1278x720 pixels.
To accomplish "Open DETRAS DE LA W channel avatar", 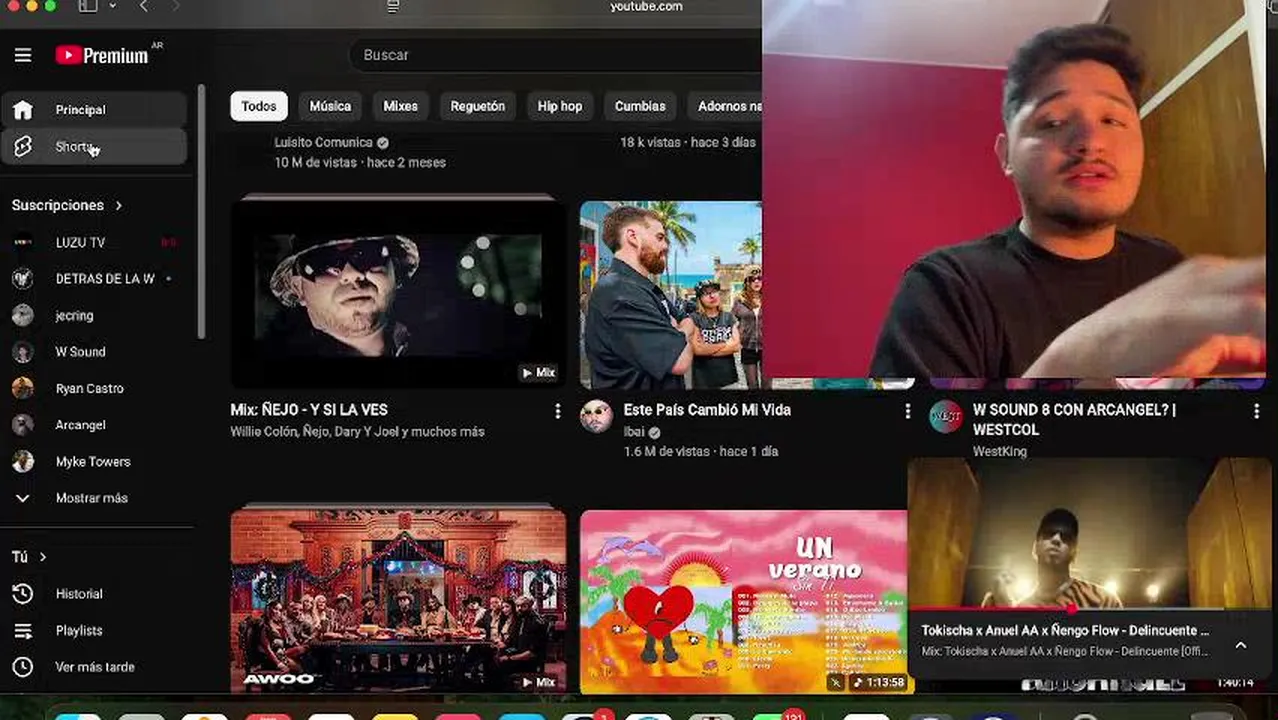I will [x=22, y=279].
